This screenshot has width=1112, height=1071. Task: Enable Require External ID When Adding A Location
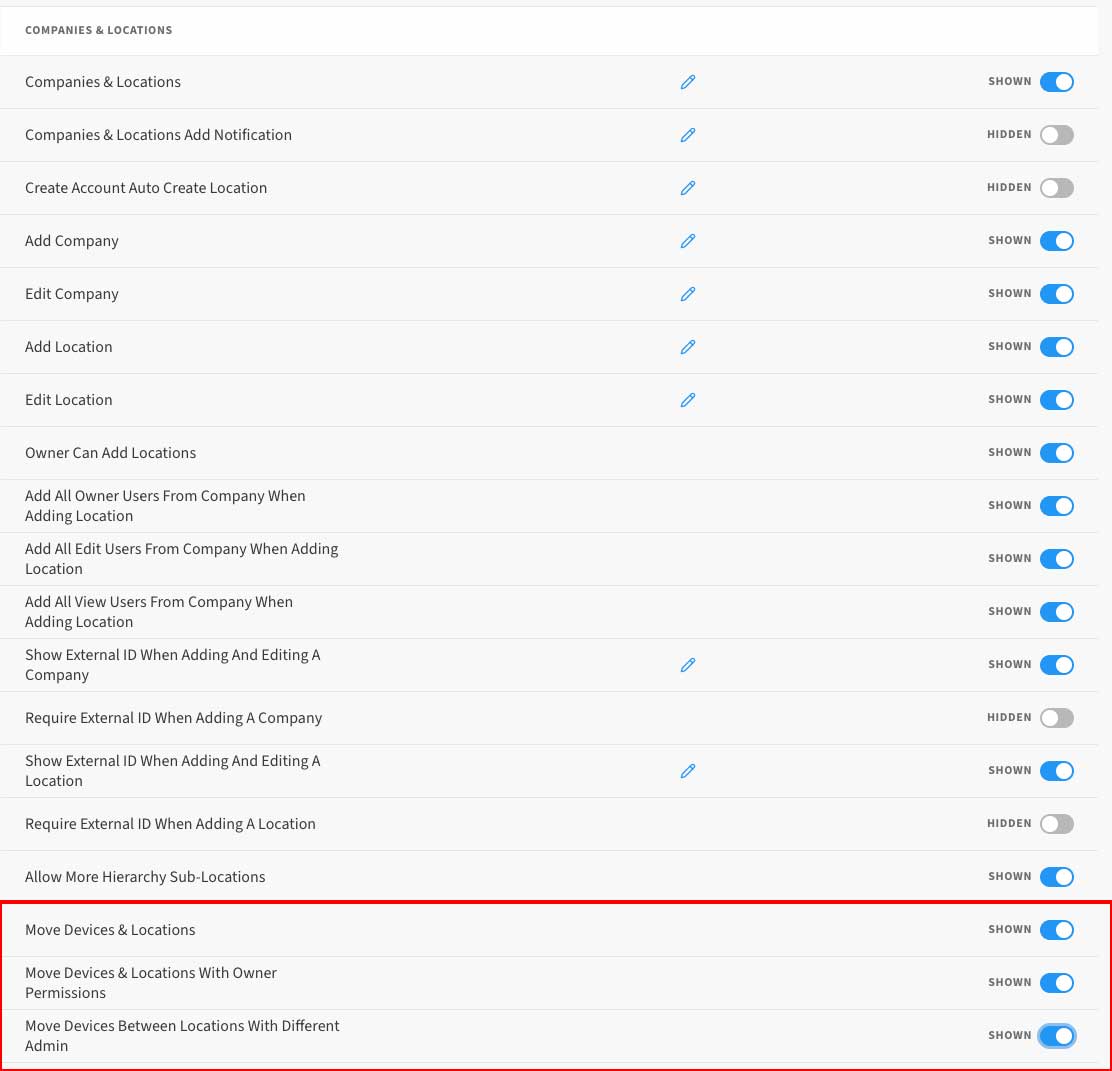pos(1056,824)
